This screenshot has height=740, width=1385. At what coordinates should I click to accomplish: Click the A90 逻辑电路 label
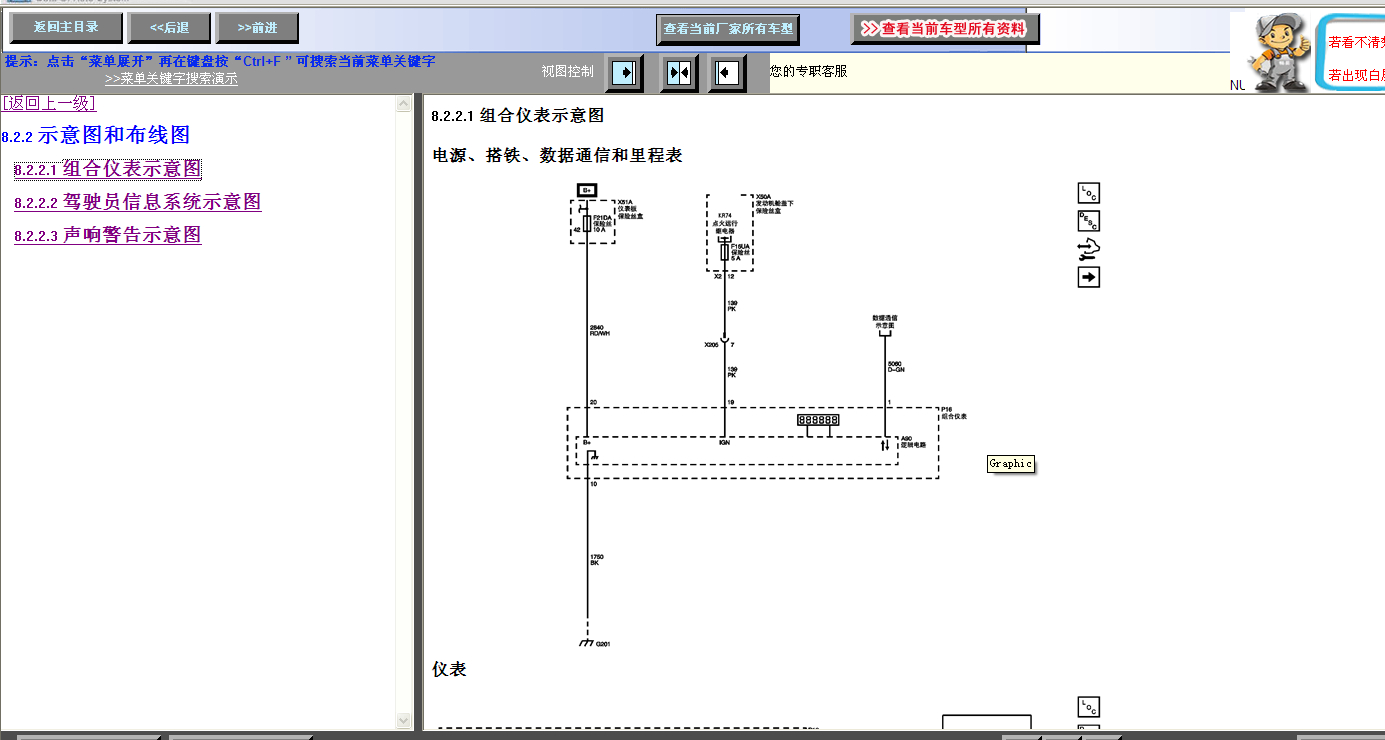tap(913, 441)
